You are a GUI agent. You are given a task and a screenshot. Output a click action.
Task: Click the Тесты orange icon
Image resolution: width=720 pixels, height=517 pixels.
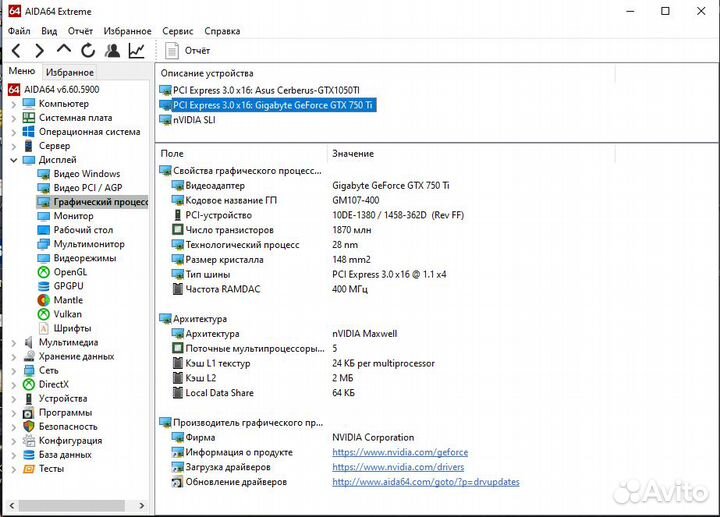tap(29, 469)
